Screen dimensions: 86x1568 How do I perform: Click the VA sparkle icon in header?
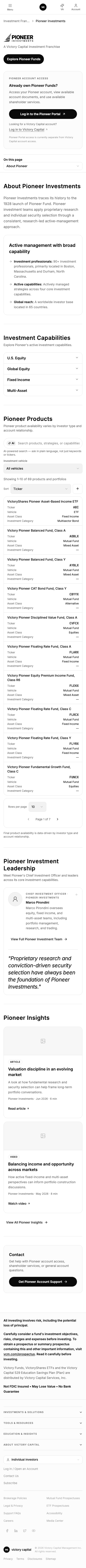coord(62,6)
